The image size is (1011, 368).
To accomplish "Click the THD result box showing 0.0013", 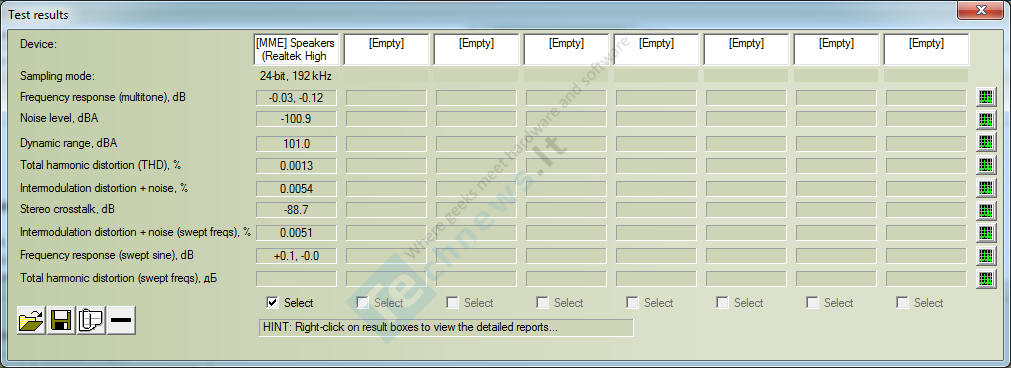I will (297, 166).
